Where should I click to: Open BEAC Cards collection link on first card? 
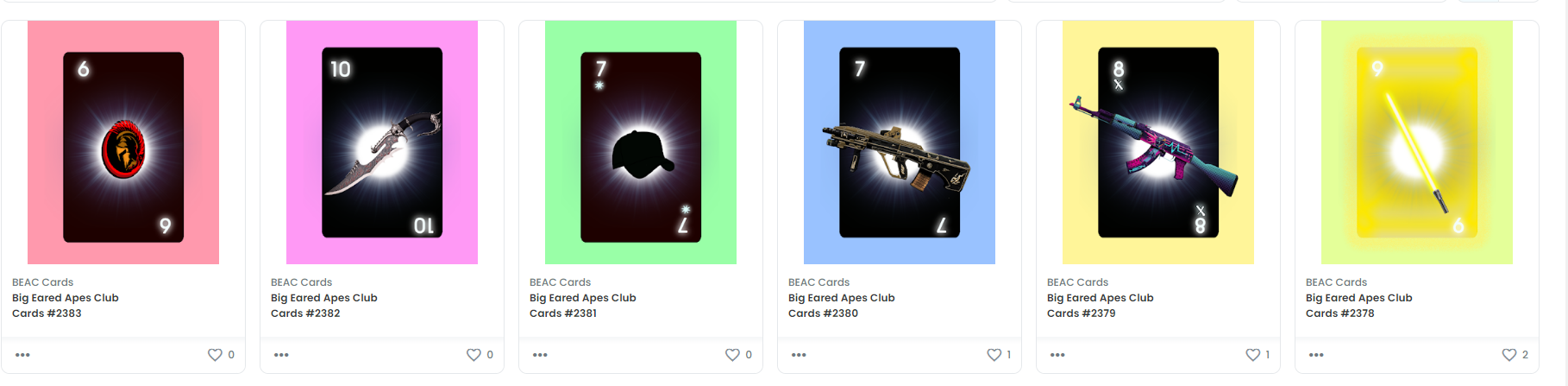click(x=42, y=282)
